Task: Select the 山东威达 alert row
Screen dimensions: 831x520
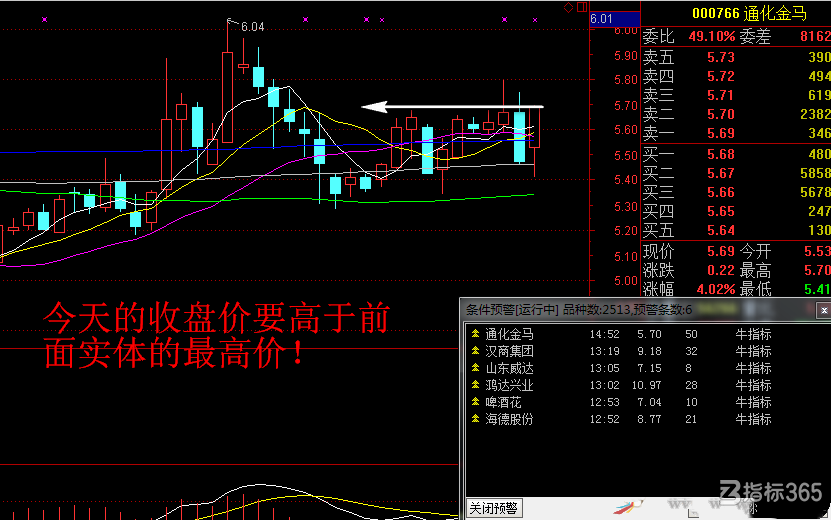Action: [x=647, y=368]
